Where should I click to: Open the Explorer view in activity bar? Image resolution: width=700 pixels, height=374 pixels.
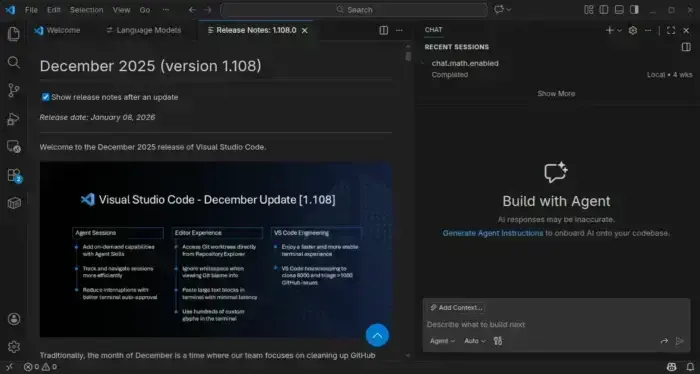13,34
